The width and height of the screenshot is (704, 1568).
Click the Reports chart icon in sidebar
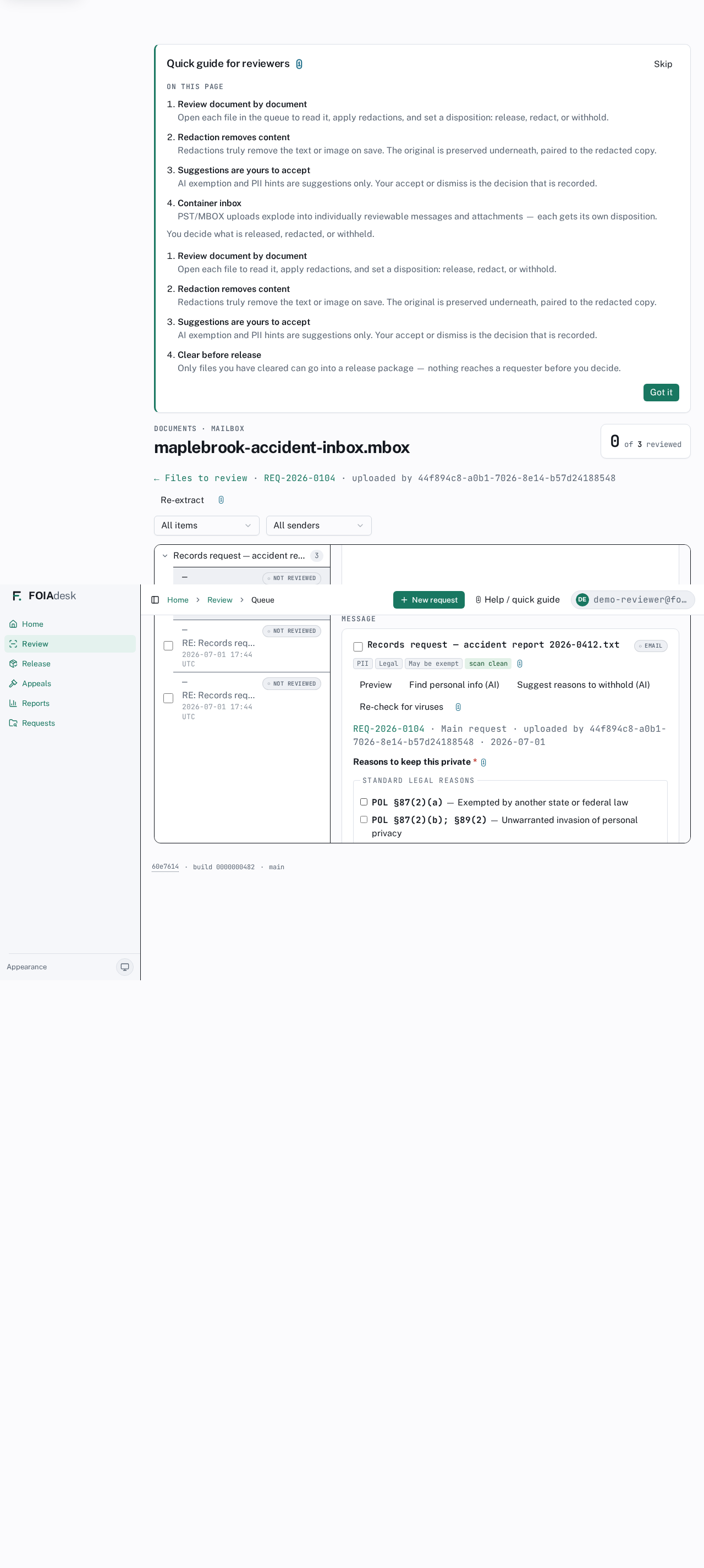[13, 703]
